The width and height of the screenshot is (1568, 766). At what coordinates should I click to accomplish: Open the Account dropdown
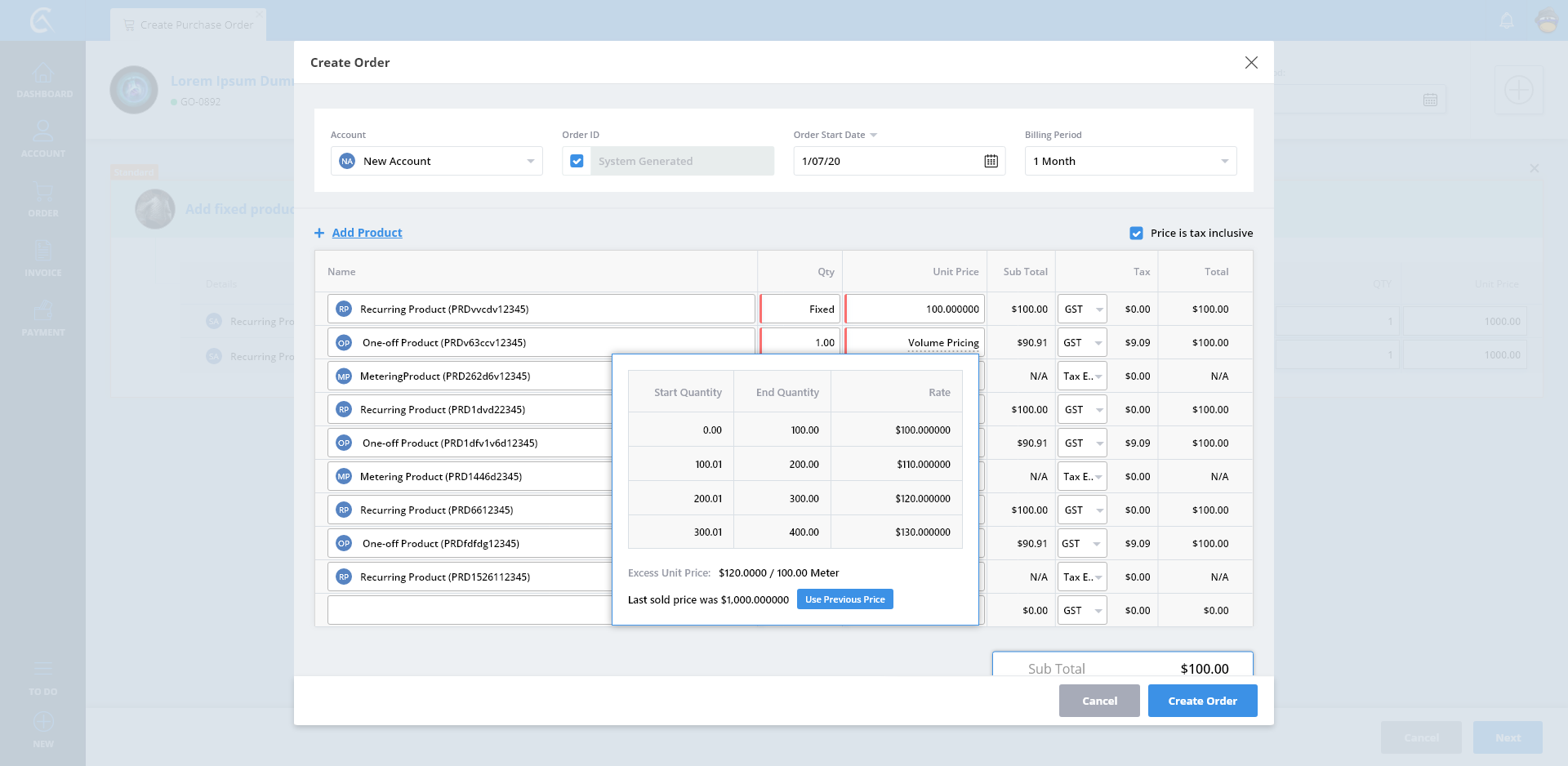click(x=530, y=162)
